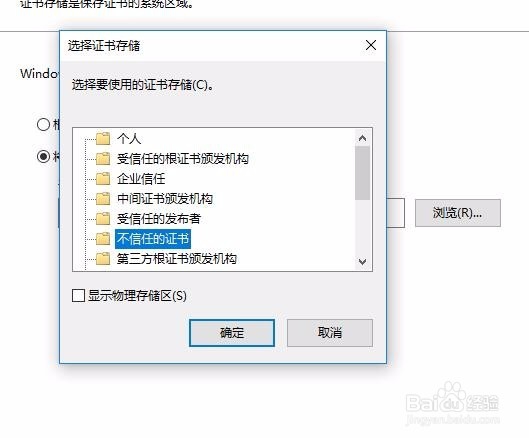The image size is (529, 438).
Task: Select the checked lower radio button
Action: (x=44, y=156)
